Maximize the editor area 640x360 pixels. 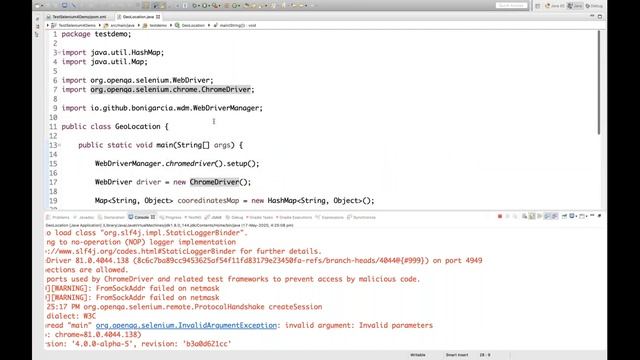tap(600, 16)
